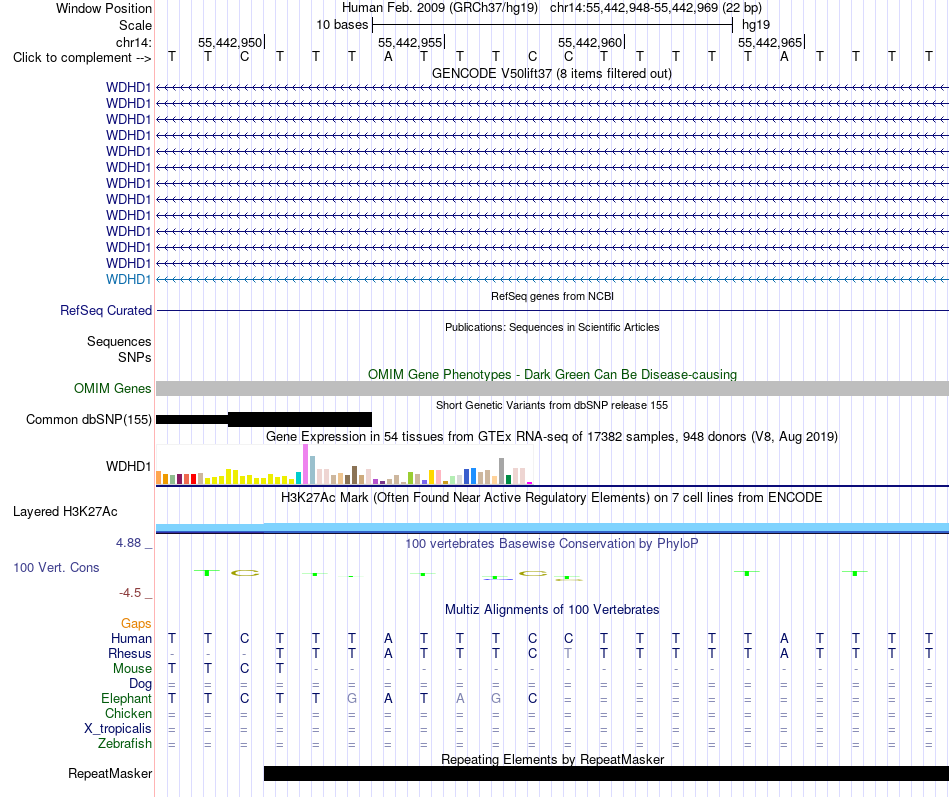Open 'Repeating Elements by RepeatMasker' title

552,759
